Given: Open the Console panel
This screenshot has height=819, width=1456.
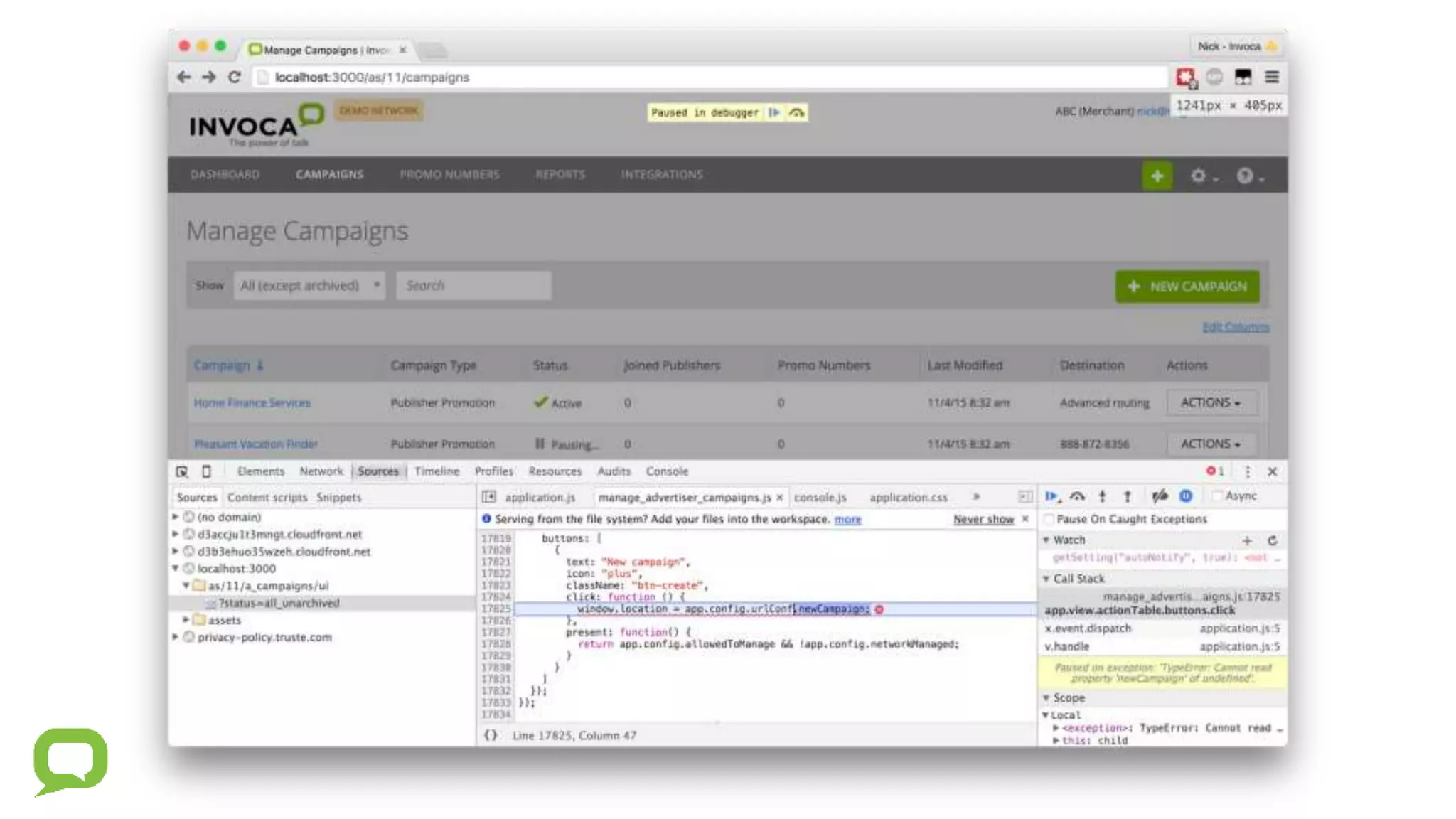Looking at the screenshot, I should pyautogui.click(x=667, y=471).
